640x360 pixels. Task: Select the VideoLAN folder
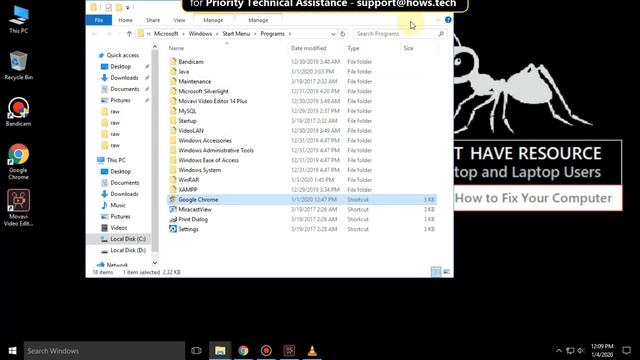pyautogui.click(x=191, y=131)
